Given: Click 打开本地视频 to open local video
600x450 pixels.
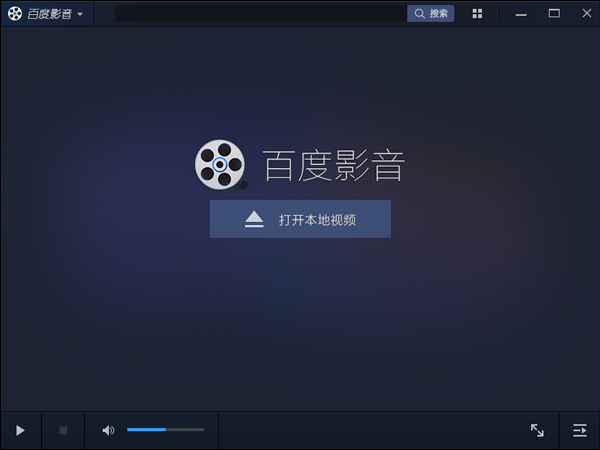Looking at the screenshot, I should click(x=300, y=219).
